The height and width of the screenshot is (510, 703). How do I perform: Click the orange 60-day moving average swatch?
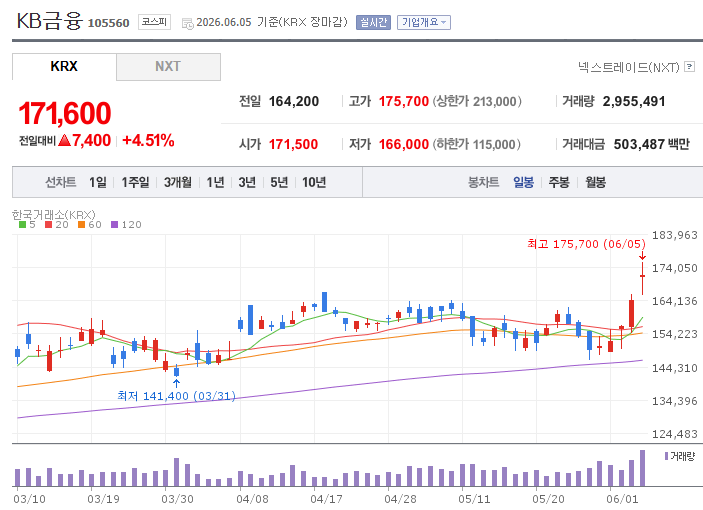[81, 225]
